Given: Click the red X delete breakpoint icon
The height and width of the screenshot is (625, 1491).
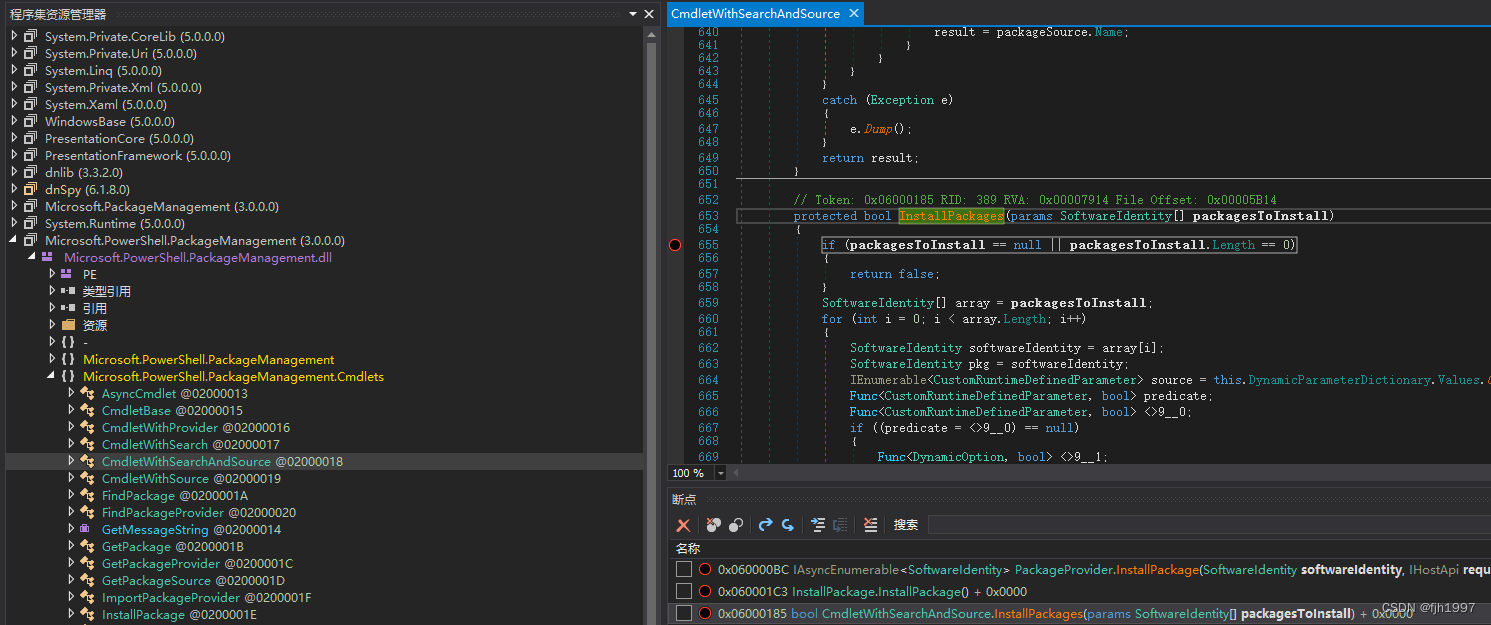Looking at the screenshot, I should [x=683, y=525].
